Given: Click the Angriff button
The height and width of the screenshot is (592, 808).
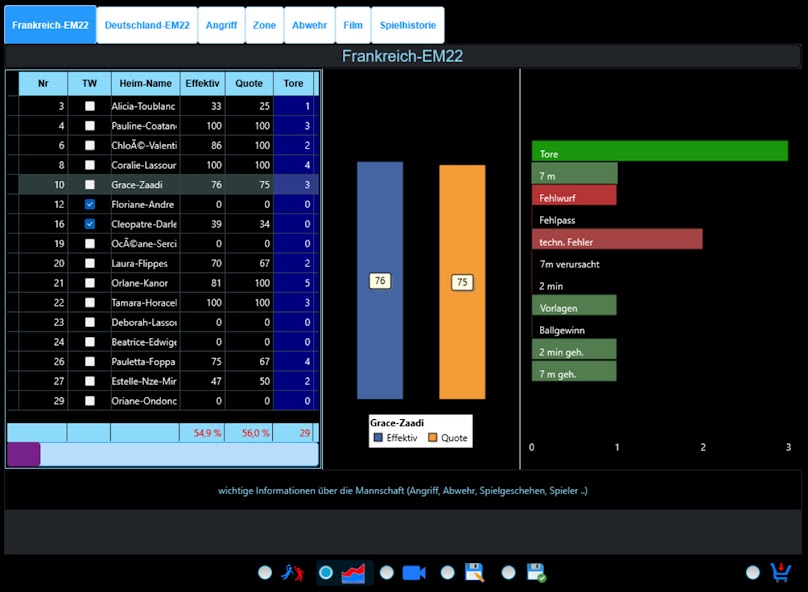Looking at the screenshot, I should coord(221,25).
